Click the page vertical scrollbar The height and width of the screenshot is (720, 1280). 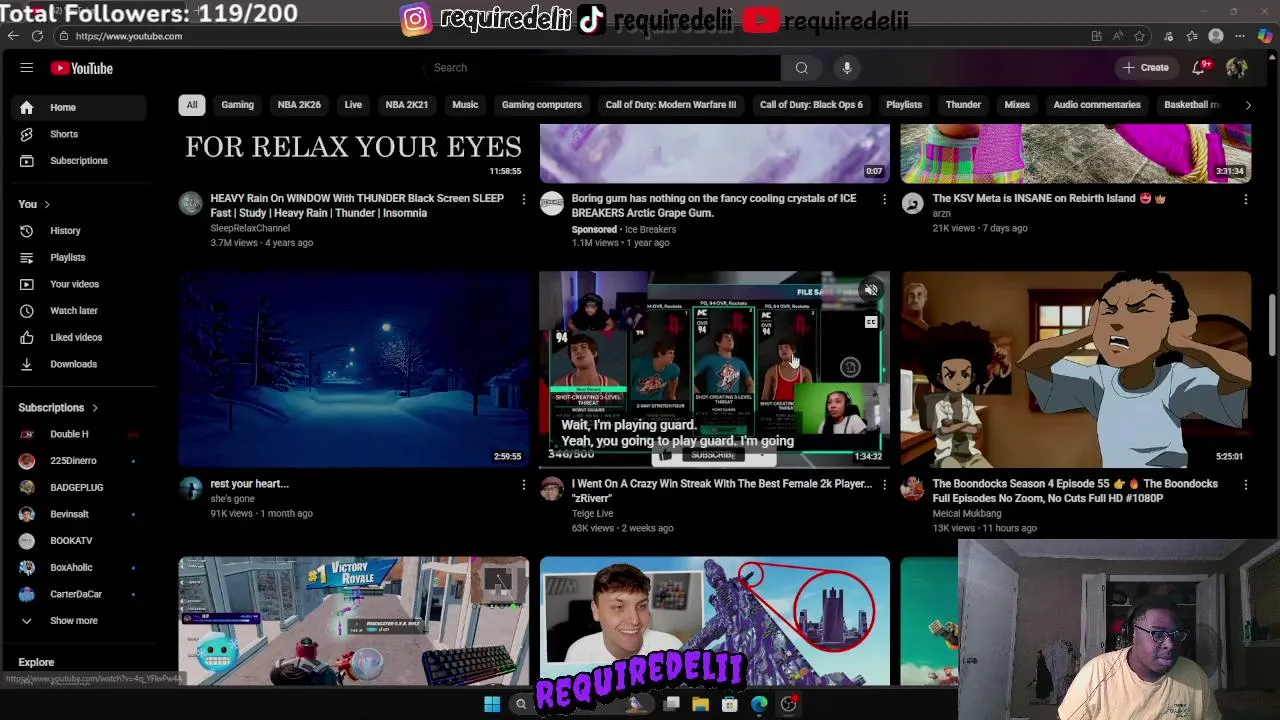point(1273,327)
